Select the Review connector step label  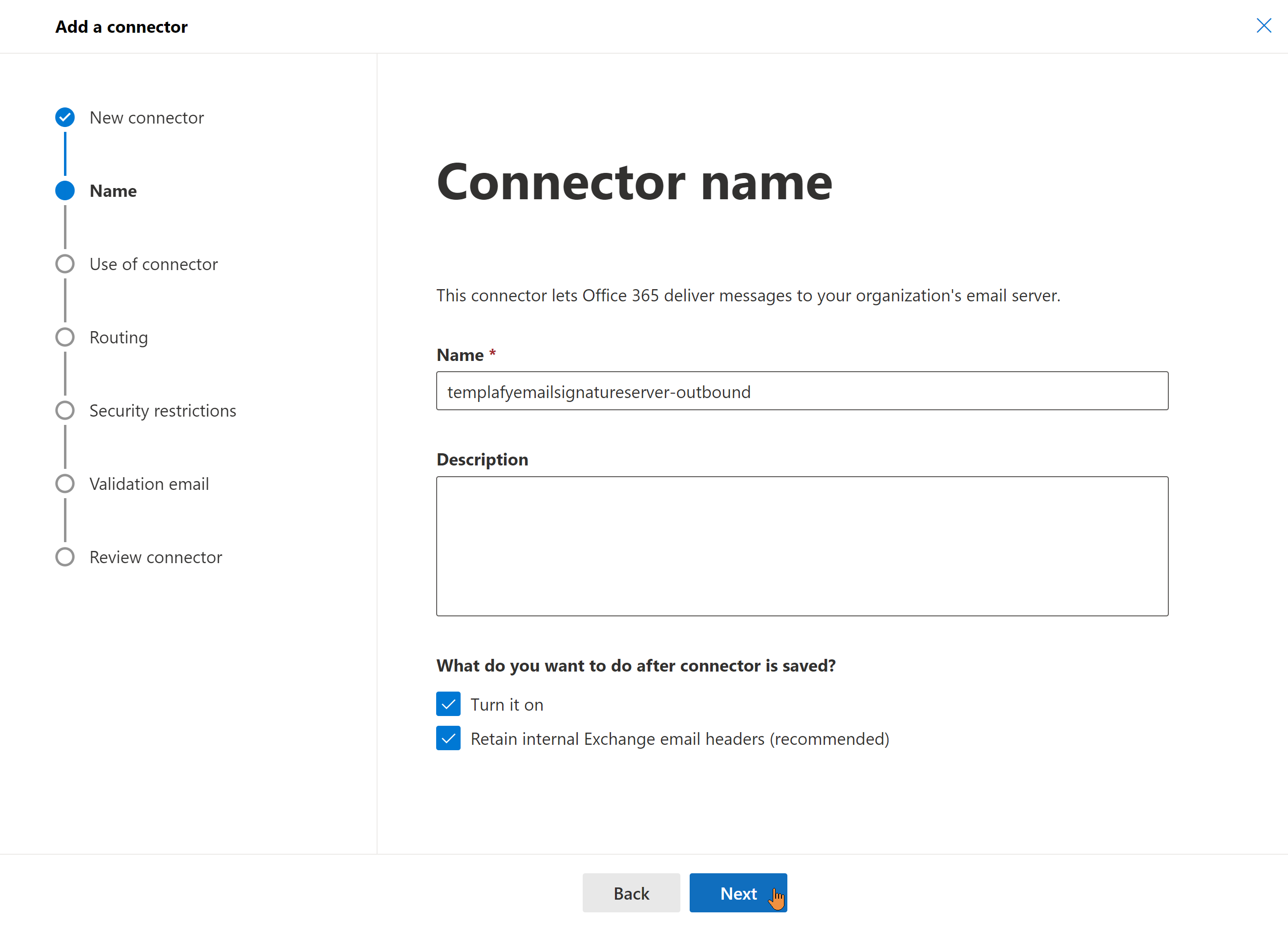[156, 557]
